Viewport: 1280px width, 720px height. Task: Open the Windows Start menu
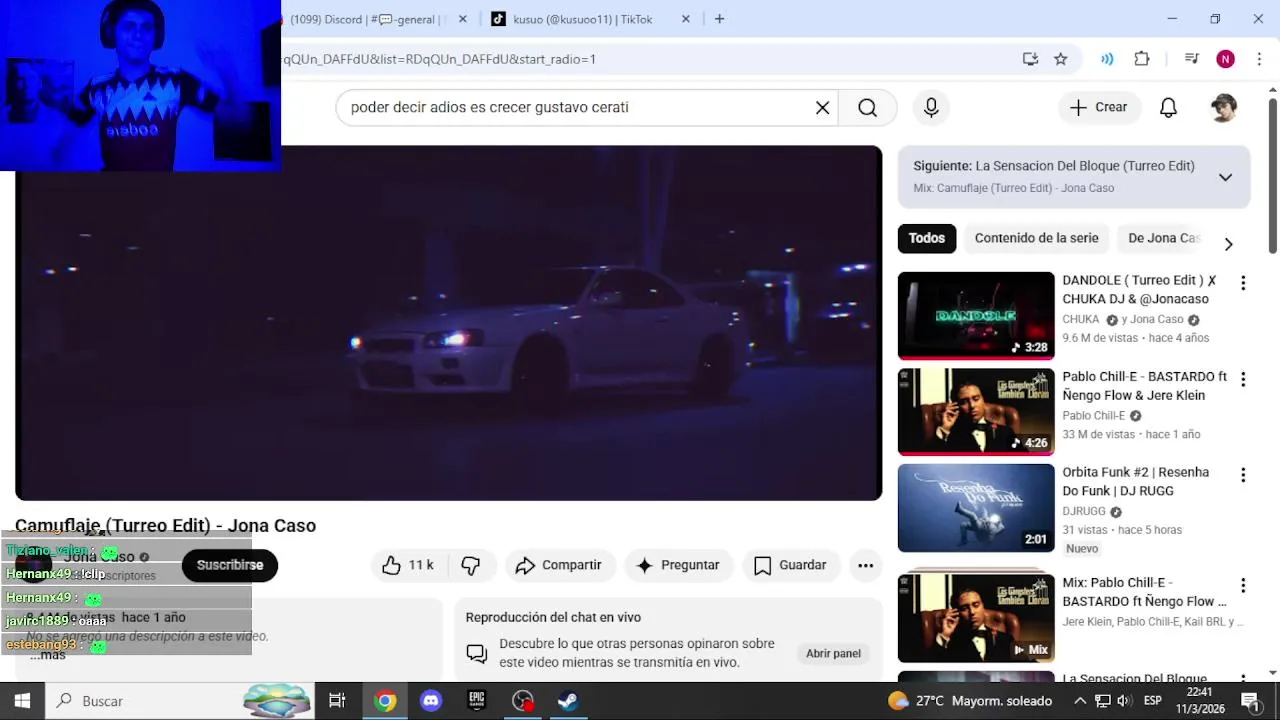coord(22,701)
